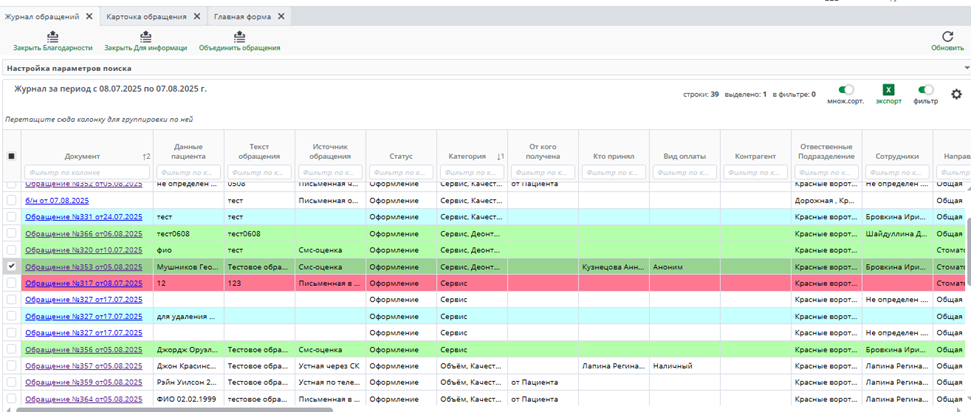Close the Журнал обращений tab with its X

click(89, 17)
